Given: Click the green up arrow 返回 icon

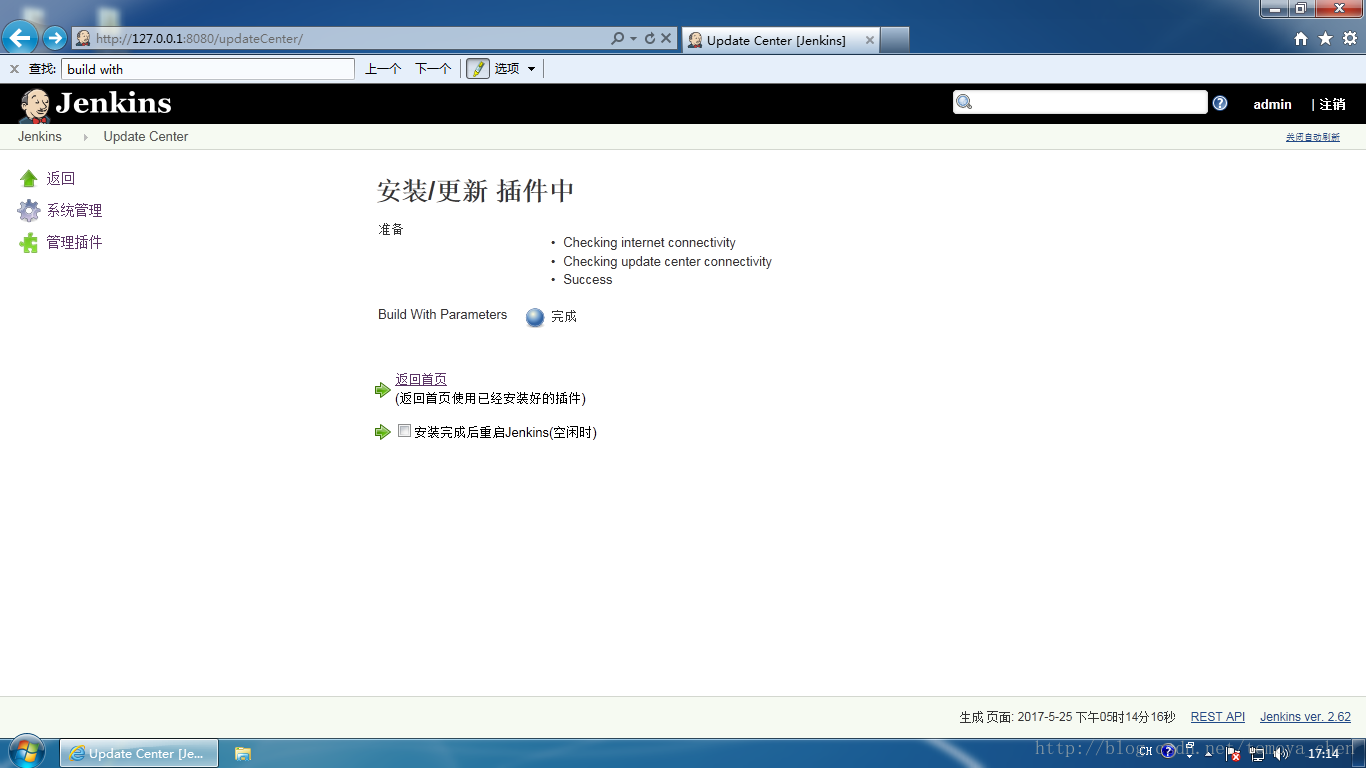Looking at the screenshot, I should point(29,178).
